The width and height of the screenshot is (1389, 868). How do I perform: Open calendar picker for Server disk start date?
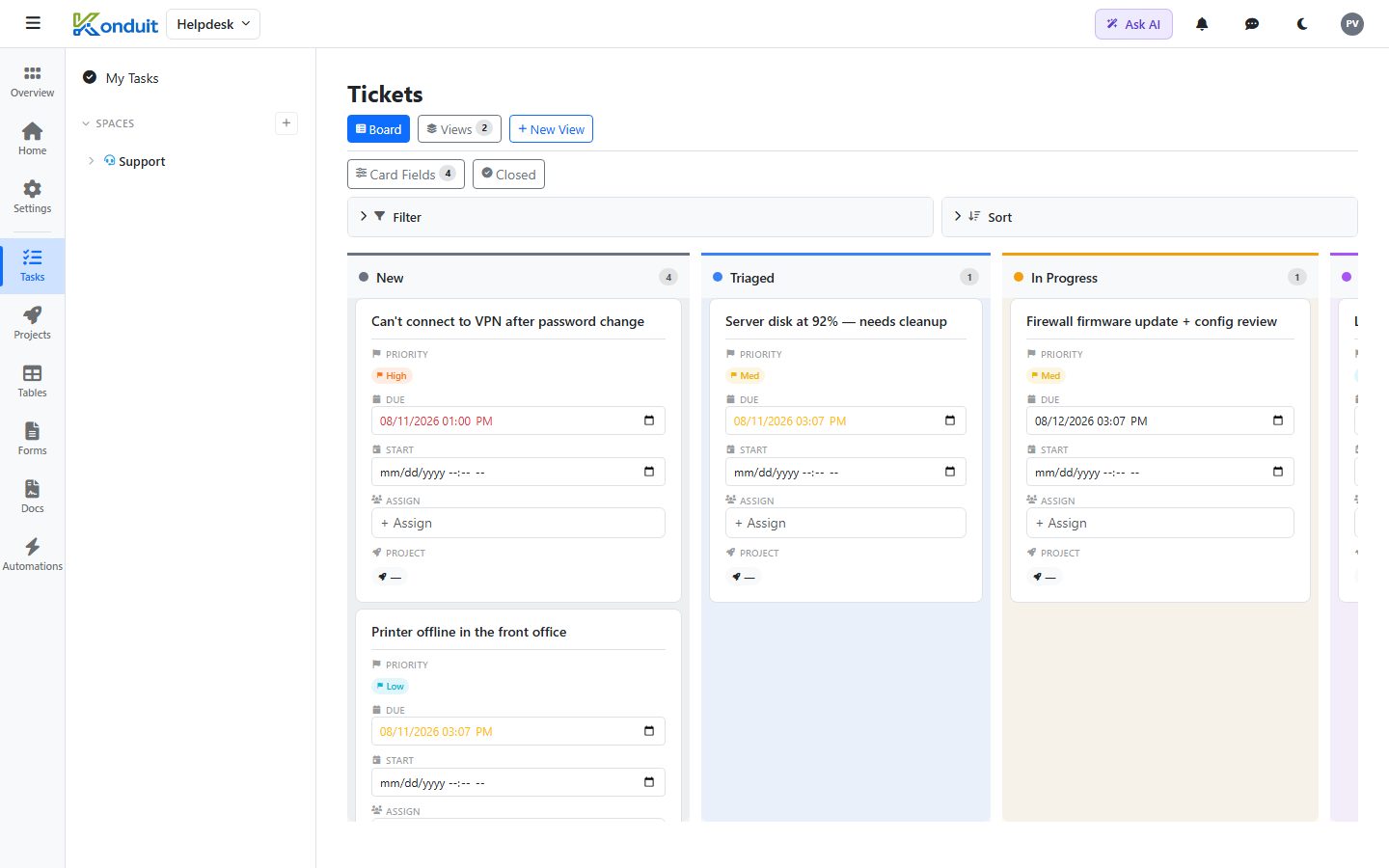950,472
